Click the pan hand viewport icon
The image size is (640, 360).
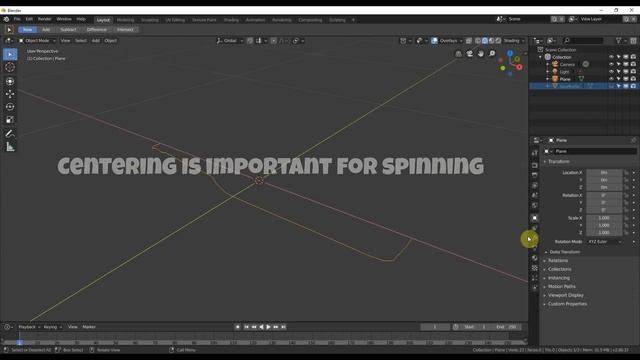pos(481,53)
